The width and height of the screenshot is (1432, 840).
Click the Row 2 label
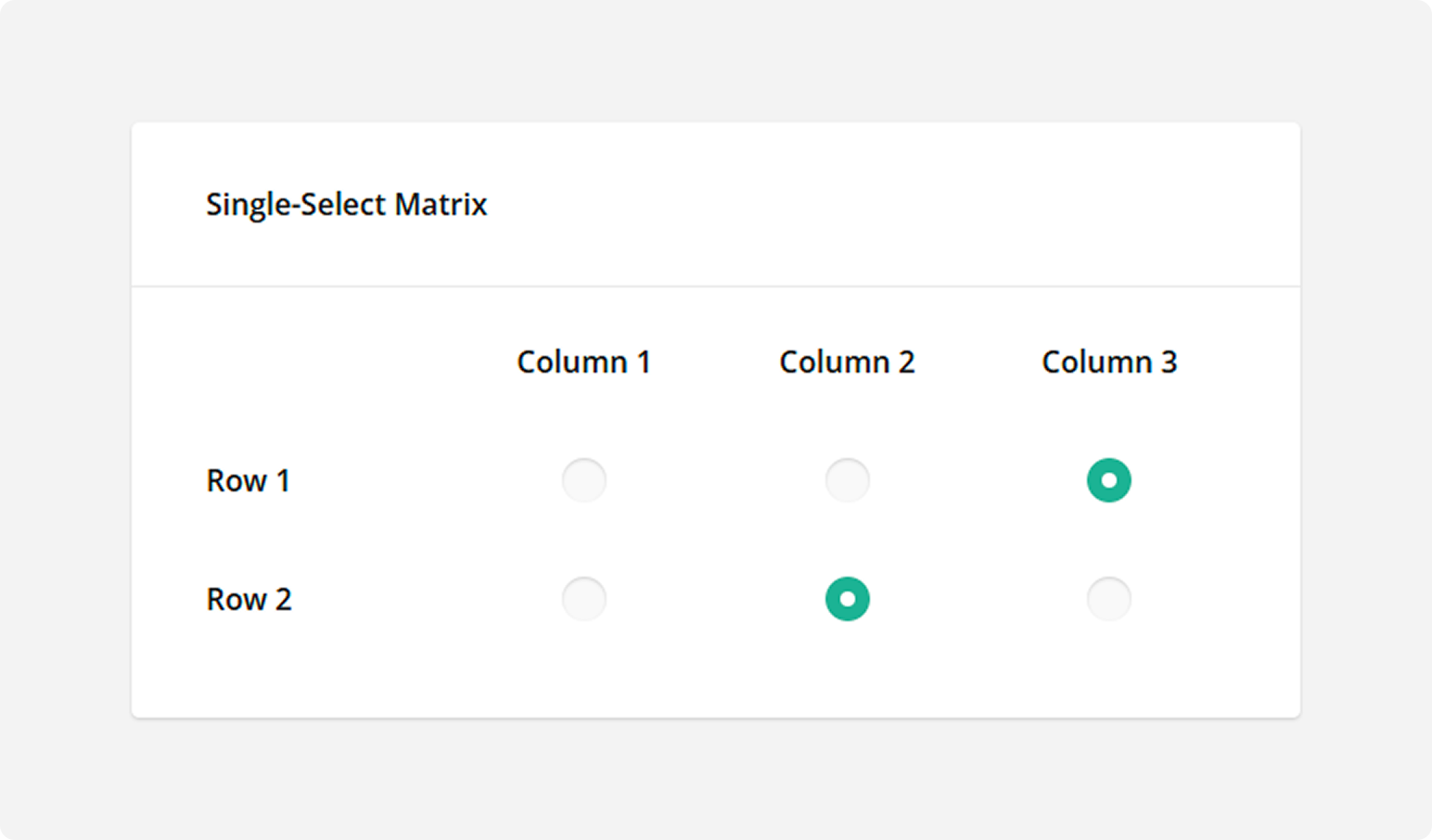tap(249, 599)
